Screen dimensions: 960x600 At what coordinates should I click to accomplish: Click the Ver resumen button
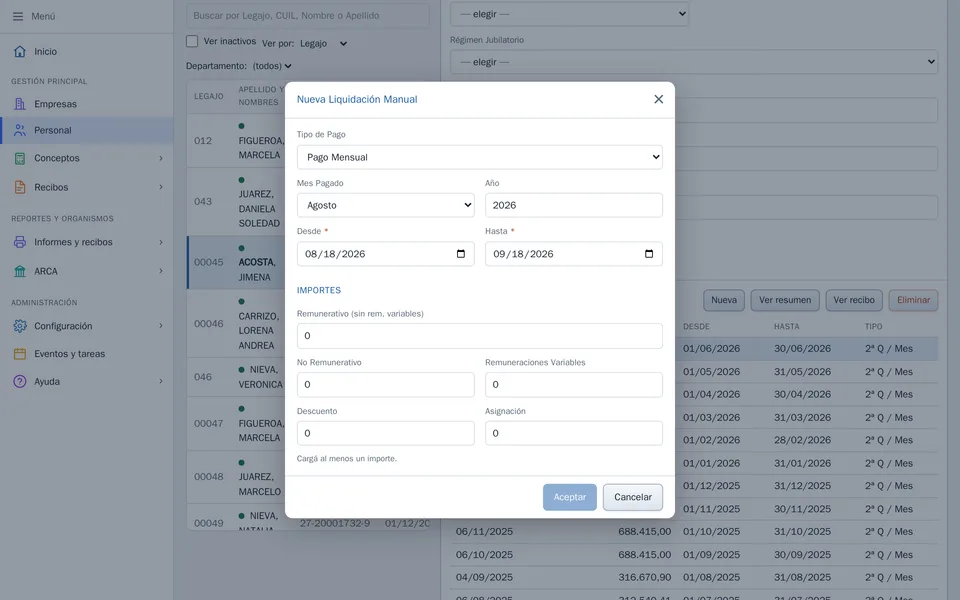click(785, 300)
